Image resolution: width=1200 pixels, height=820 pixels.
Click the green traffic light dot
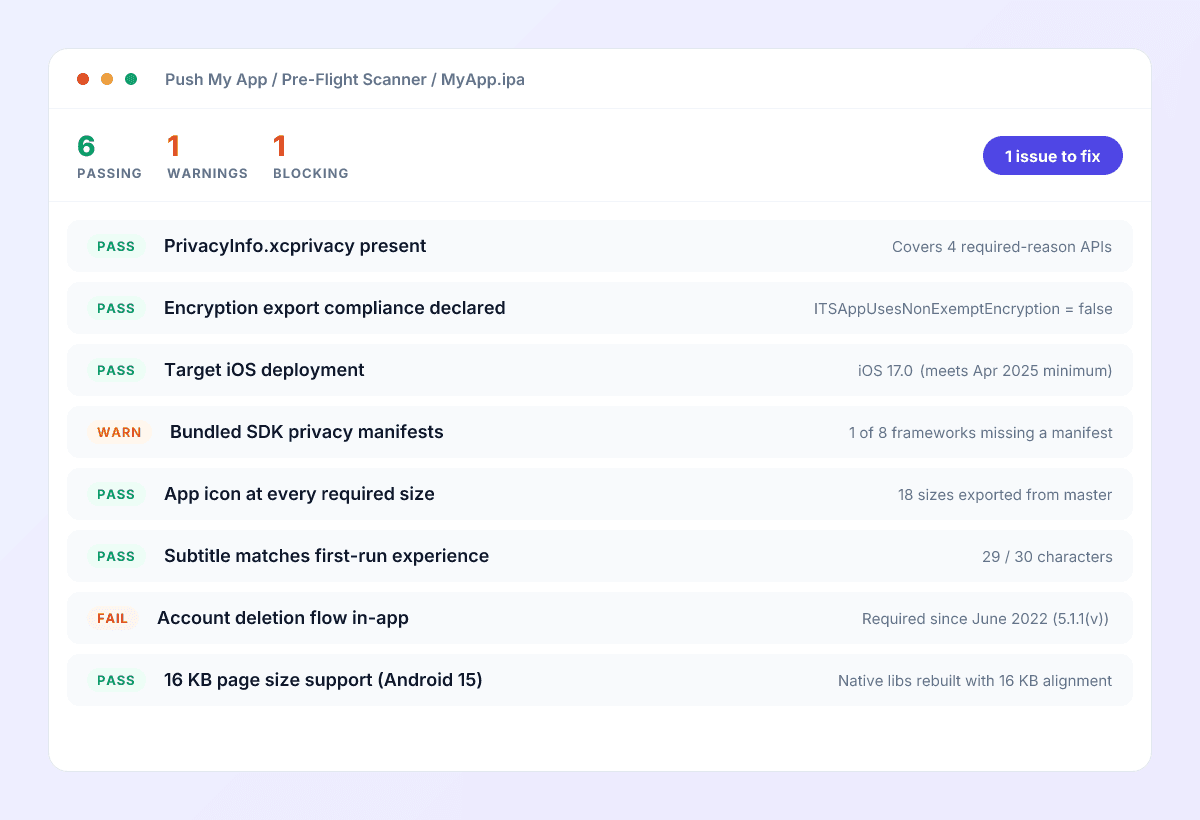(131, 78)
